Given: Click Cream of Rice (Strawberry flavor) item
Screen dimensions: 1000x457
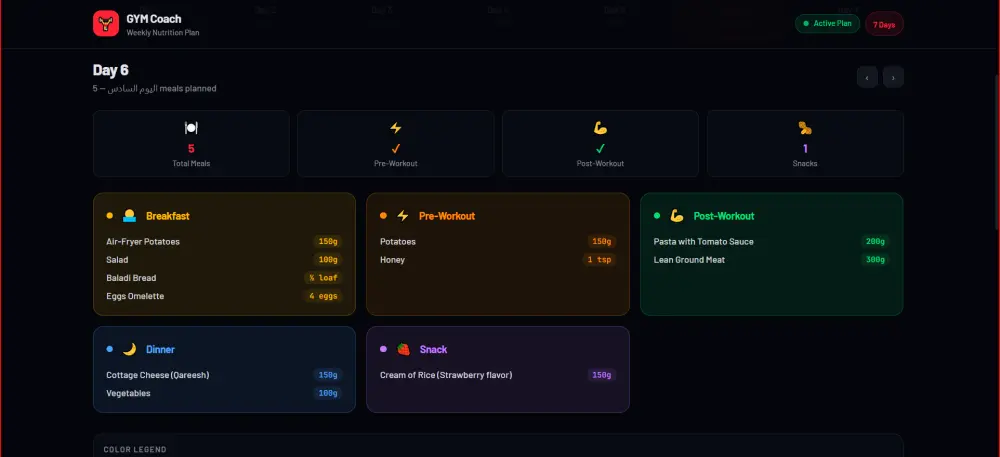Looking at the screenshot, I should tap(446, 375).
